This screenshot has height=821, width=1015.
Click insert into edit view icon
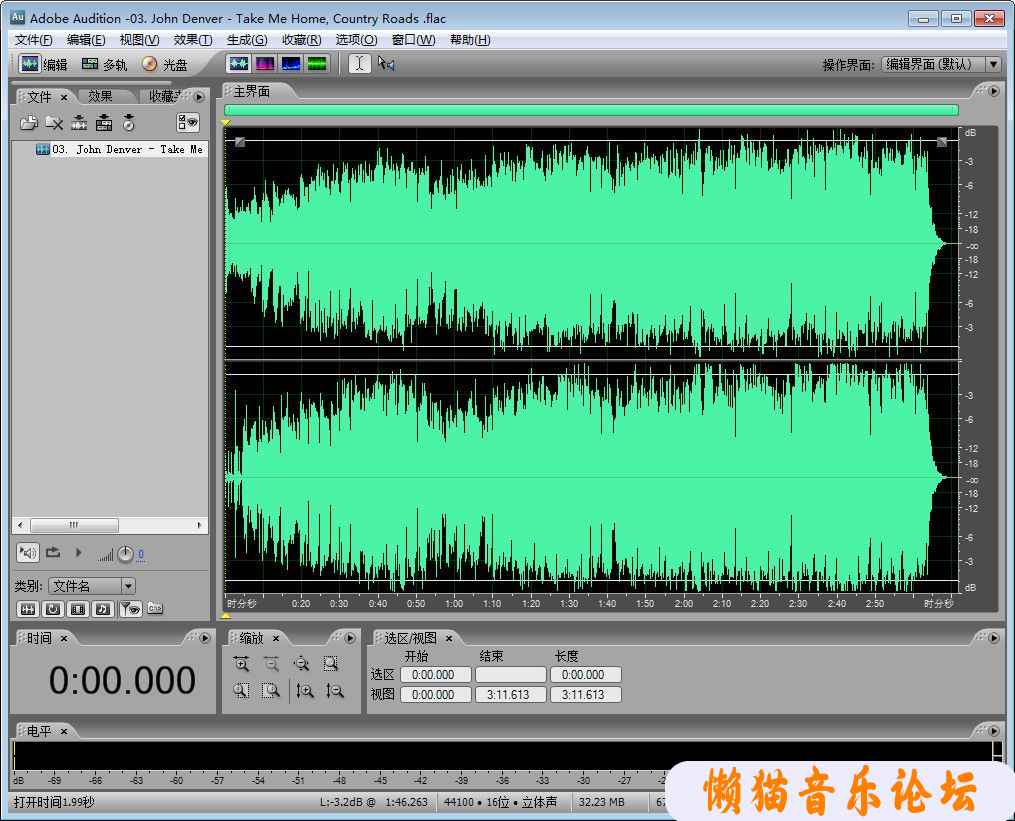tap(79, 122)
